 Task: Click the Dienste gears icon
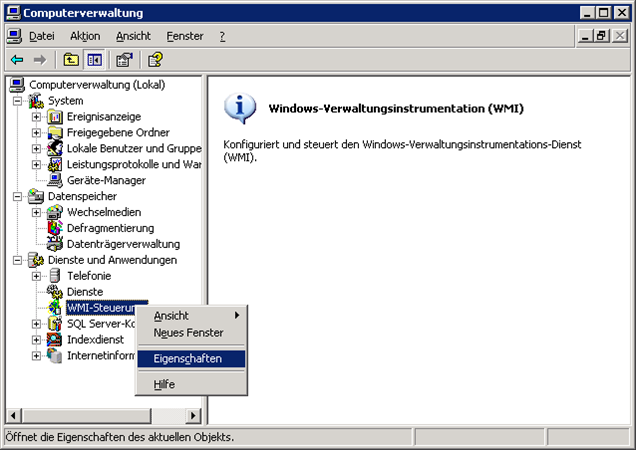(55, 292)
